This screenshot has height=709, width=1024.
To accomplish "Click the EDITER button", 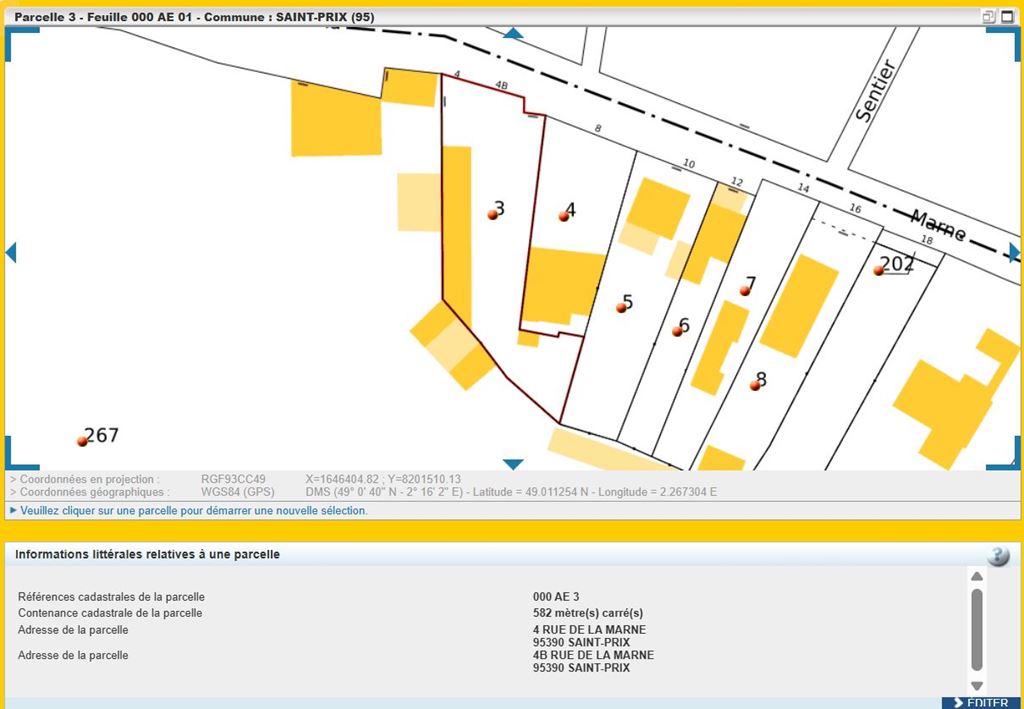I will pos(980,703).
